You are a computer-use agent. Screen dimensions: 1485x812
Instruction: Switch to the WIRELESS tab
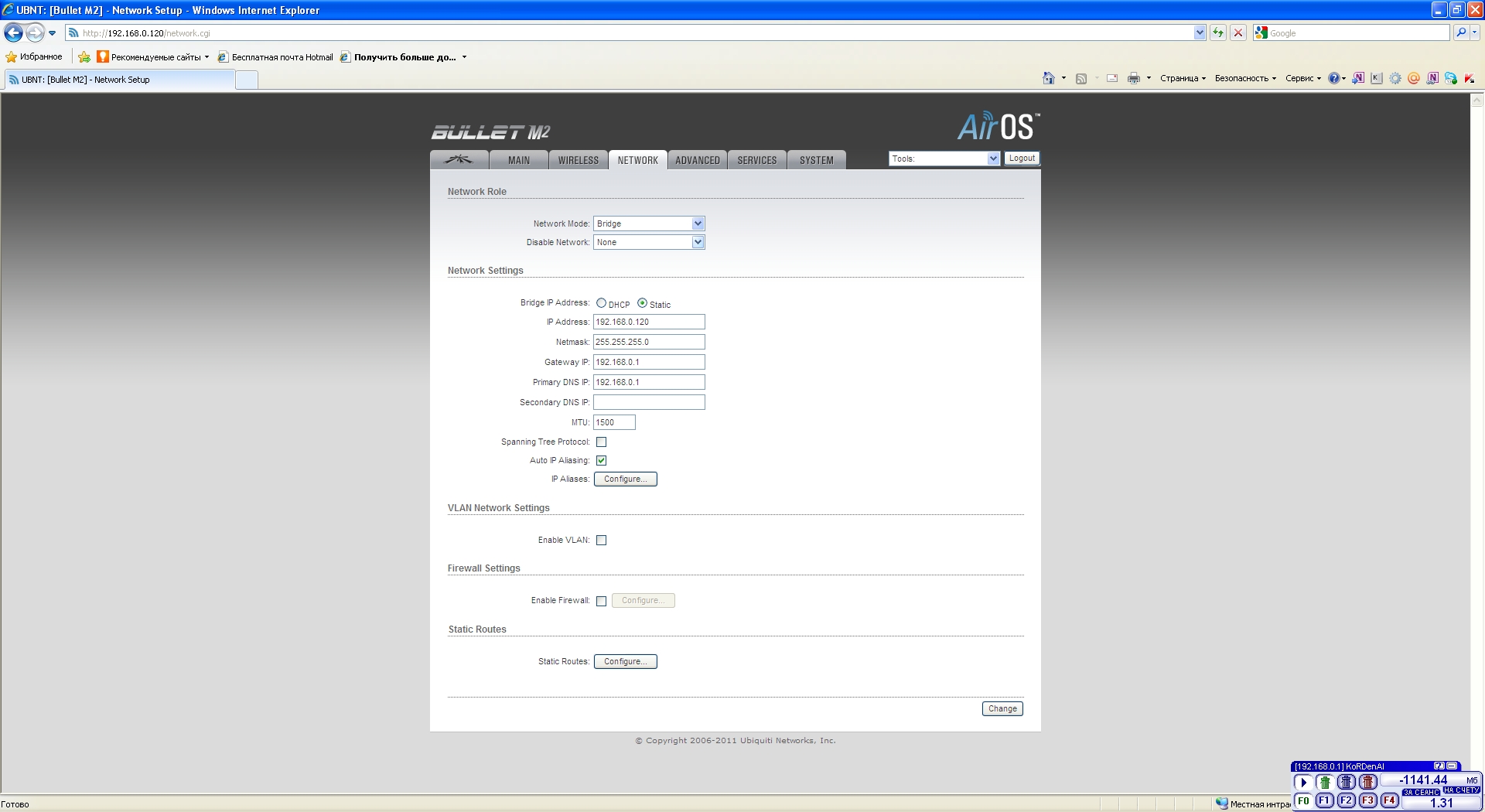[x=579, y=160]
